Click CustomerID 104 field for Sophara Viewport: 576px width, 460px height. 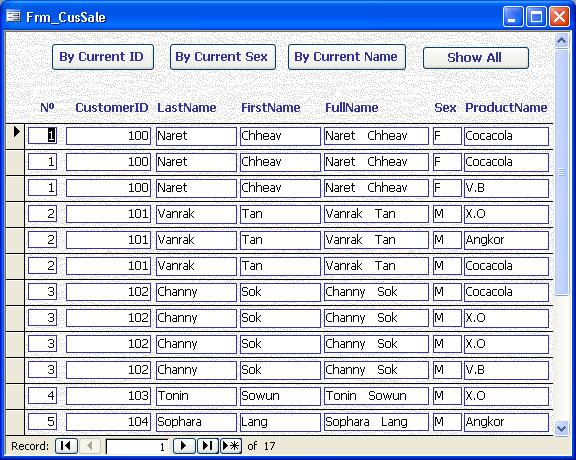click(x=108, y=422)
